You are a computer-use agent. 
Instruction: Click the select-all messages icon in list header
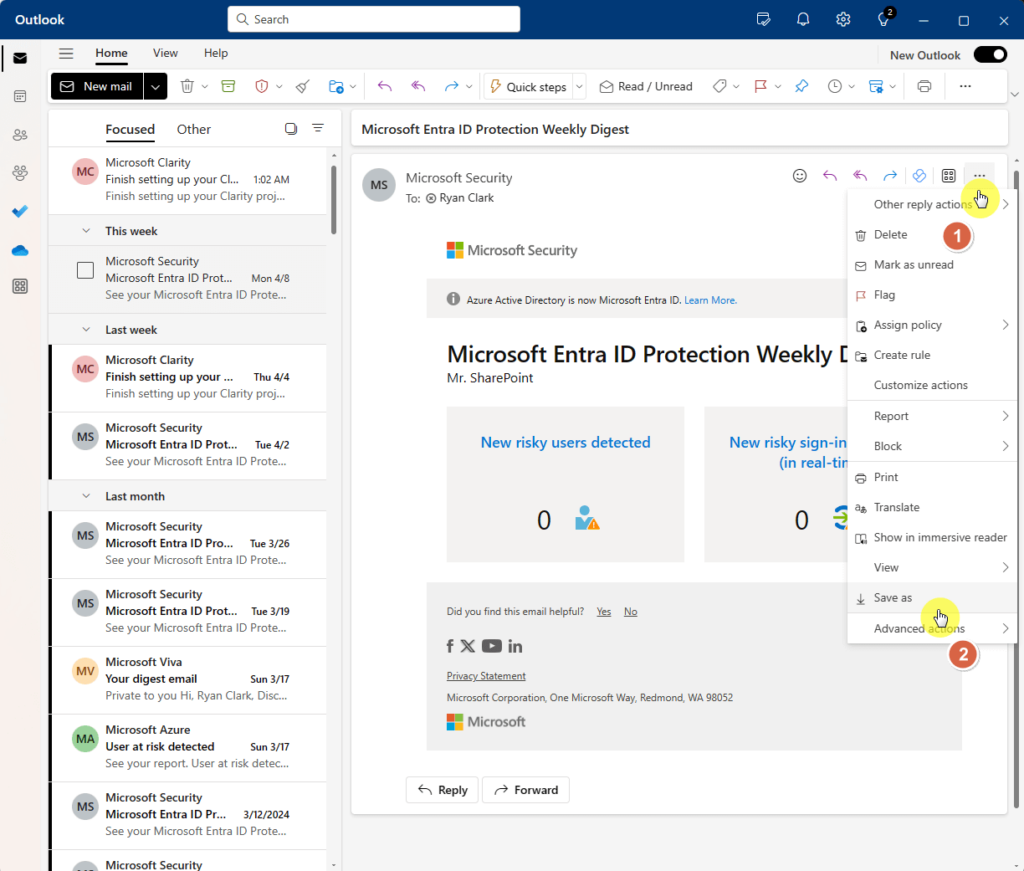tap(291, 129)
